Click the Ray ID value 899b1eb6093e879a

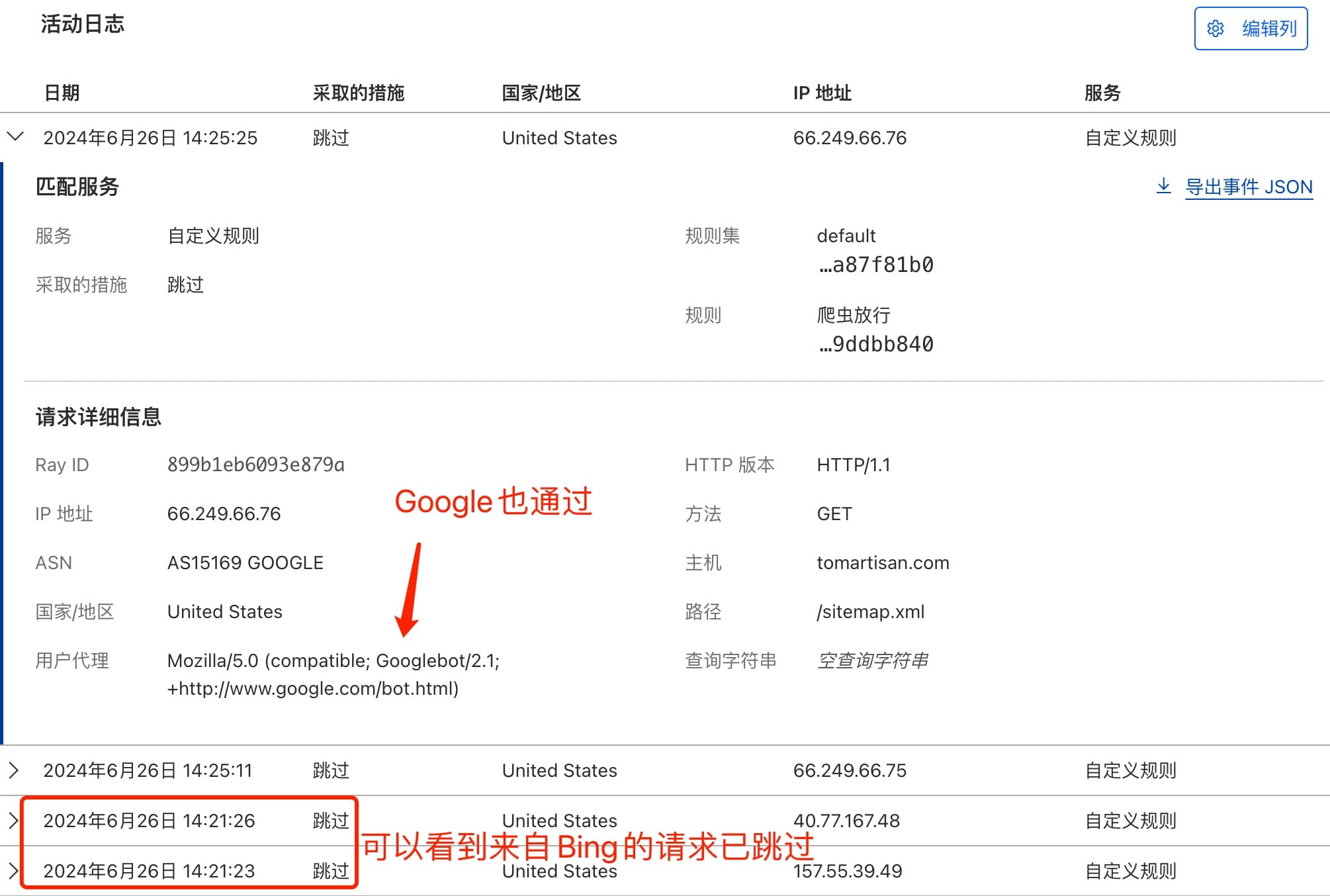click(255, 465)
